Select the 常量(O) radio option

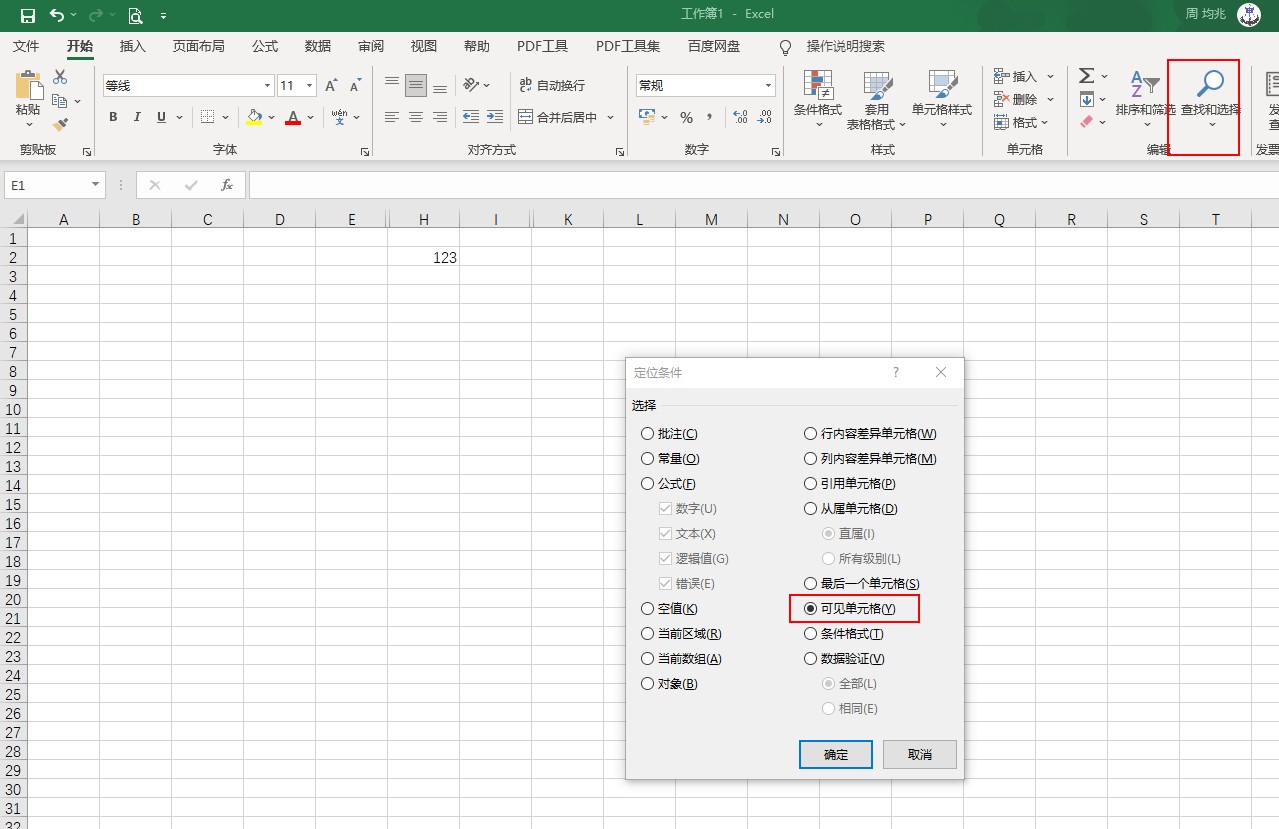[x=670, y=459]
